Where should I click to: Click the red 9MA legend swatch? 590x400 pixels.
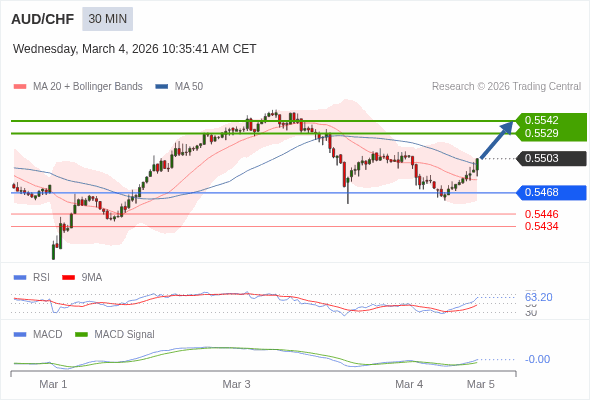[x=68, y=278]
